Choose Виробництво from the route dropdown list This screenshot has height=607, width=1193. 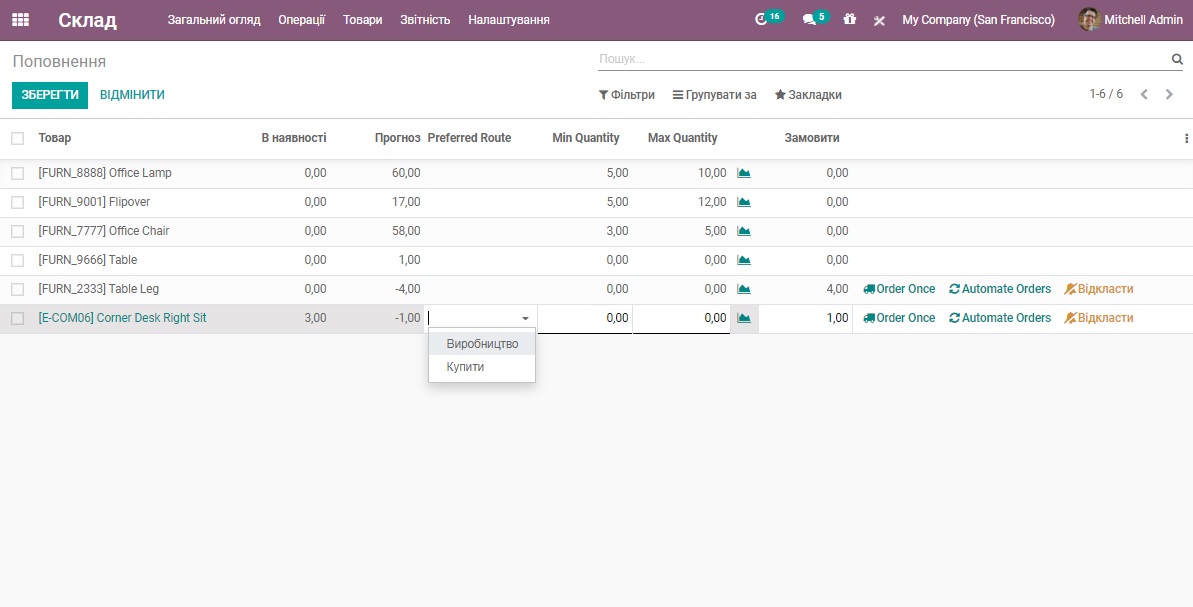[482, 344]
